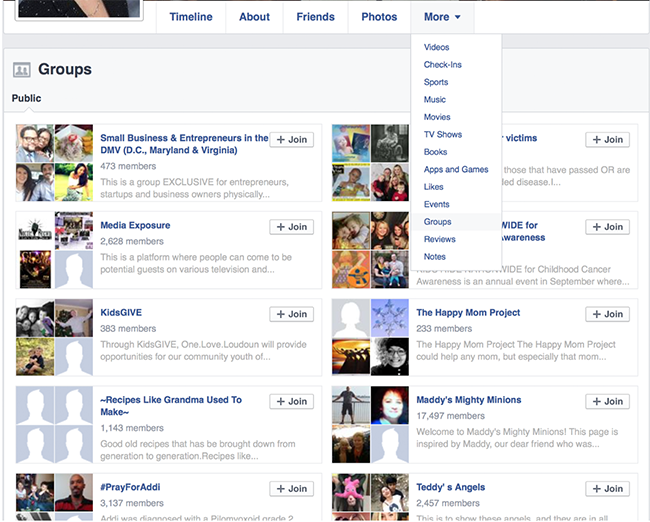Open The Happy Mom Project link
This screenshot has height=522, width=650.
point(468,313)
